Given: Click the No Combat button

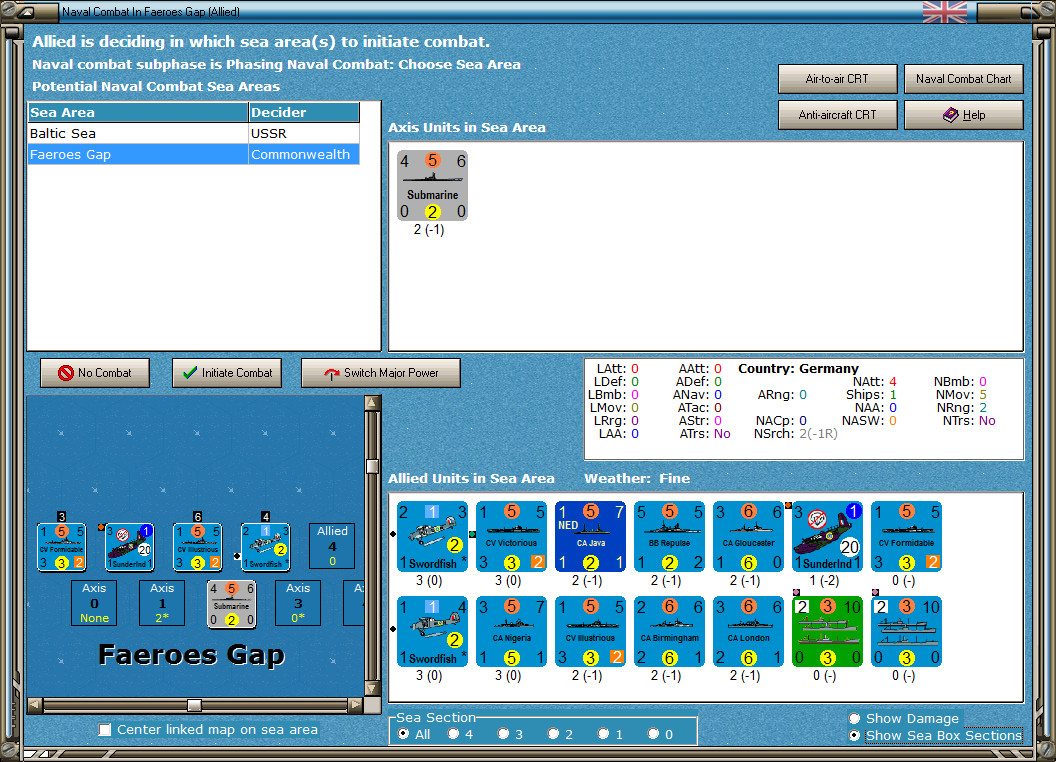Looking at the screenshot, I should [x=95, y=373].
